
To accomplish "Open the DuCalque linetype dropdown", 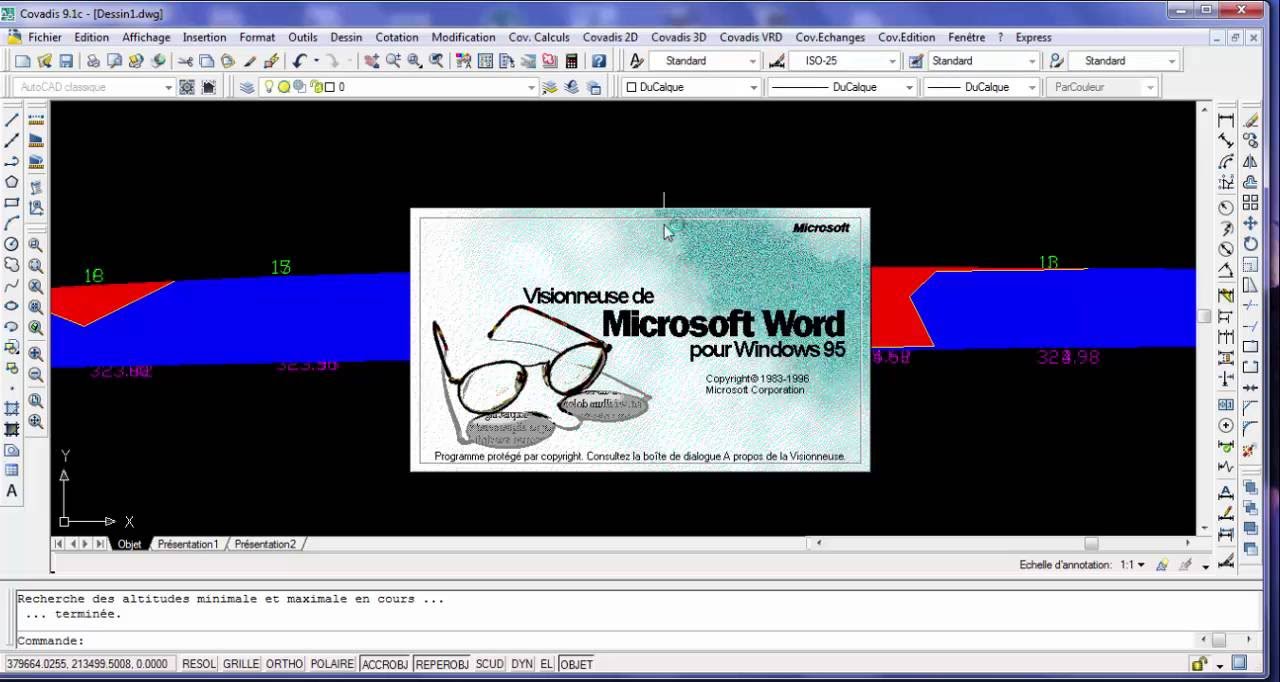I will pos(909,87).
